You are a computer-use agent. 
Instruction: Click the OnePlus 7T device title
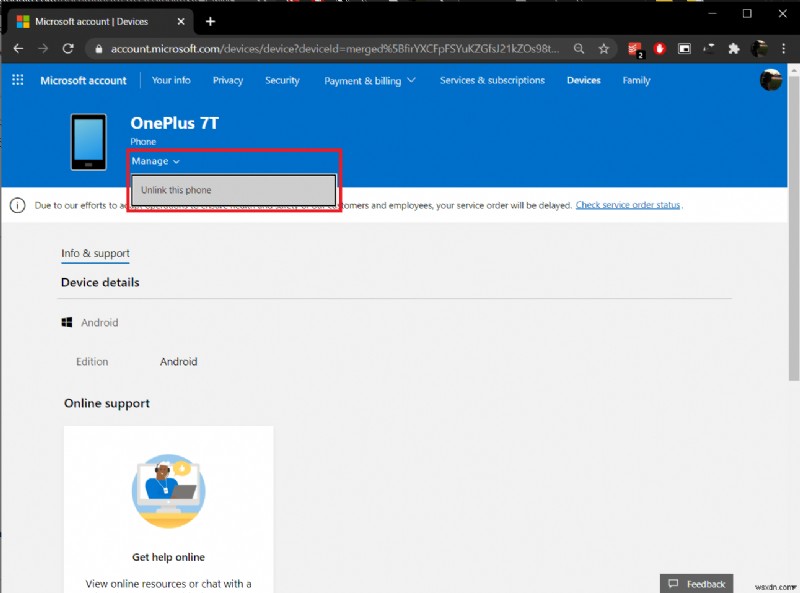pos(174,123)
